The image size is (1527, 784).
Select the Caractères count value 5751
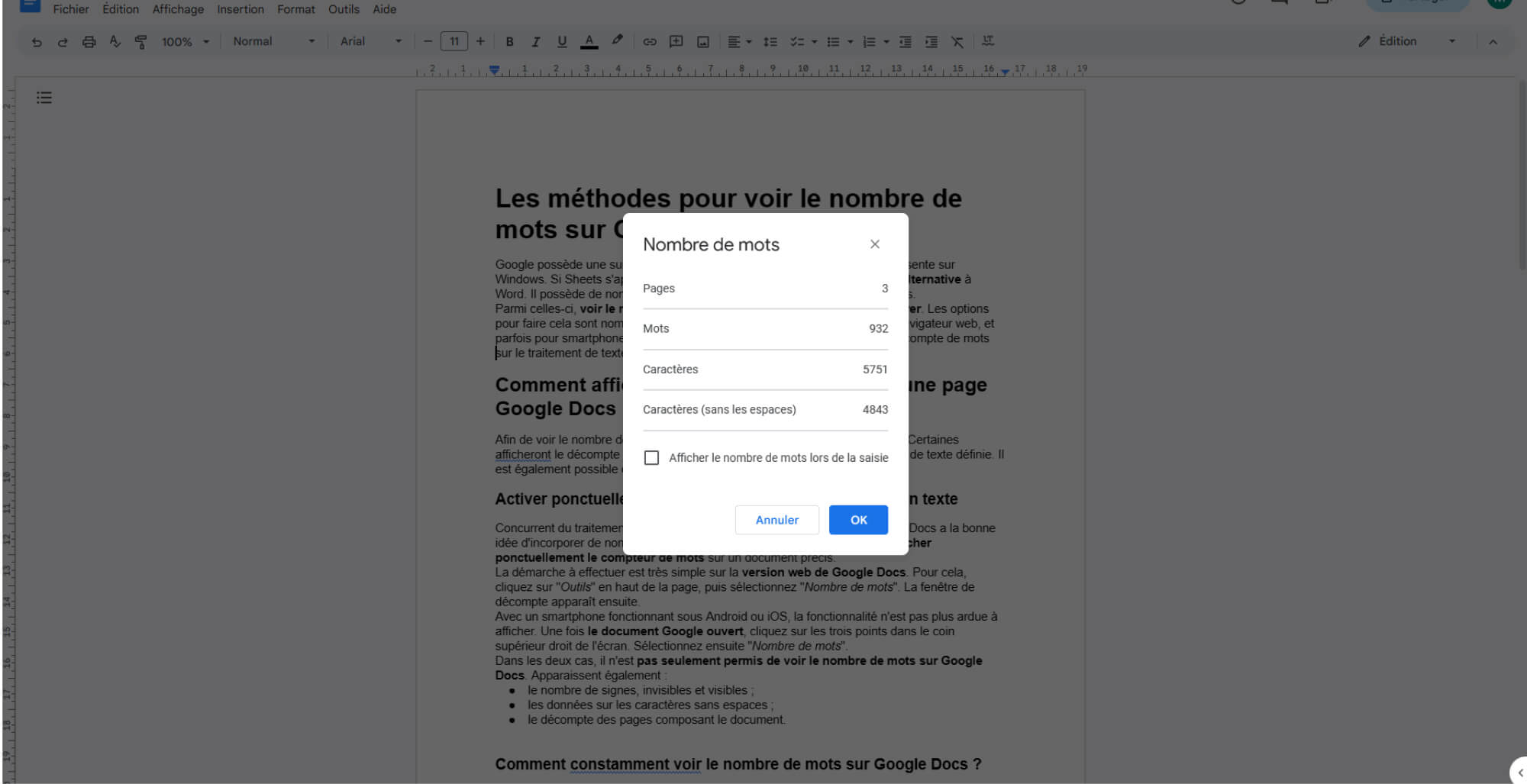tap(875, 369)
